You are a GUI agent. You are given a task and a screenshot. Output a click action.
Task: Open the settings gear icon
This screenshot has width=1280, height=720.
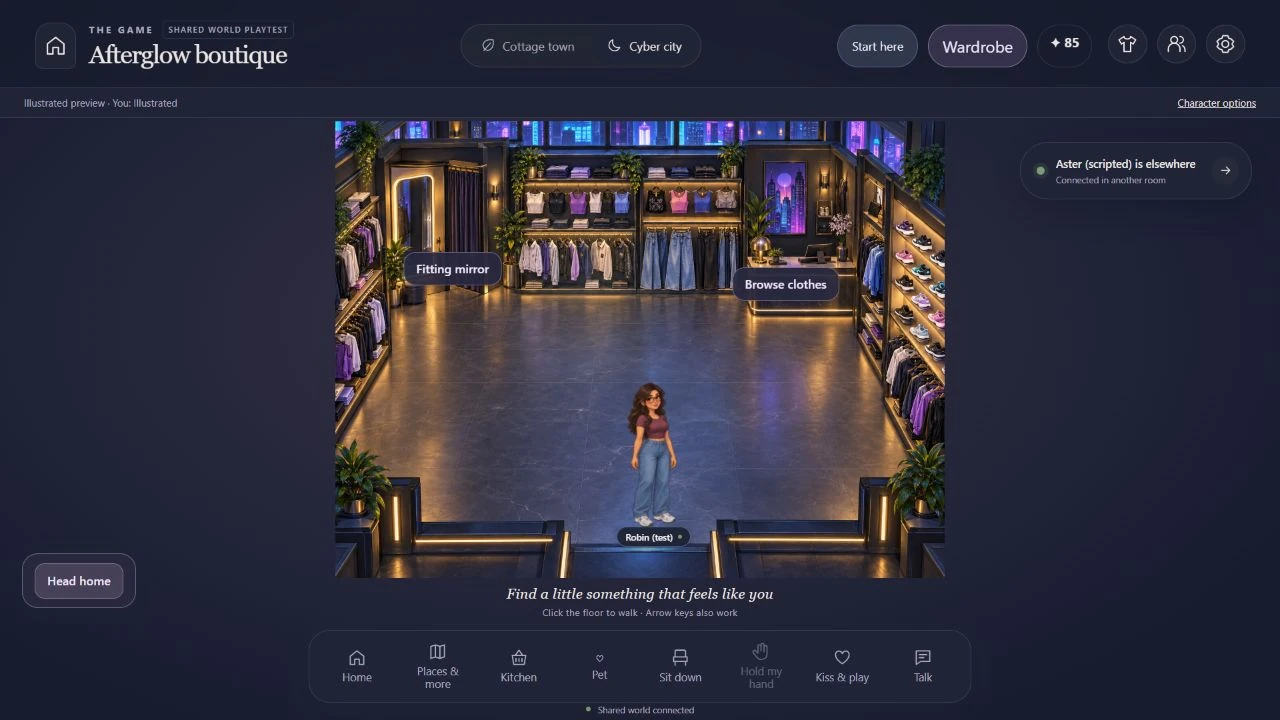pyautogui.click(x=1225, y=45)
